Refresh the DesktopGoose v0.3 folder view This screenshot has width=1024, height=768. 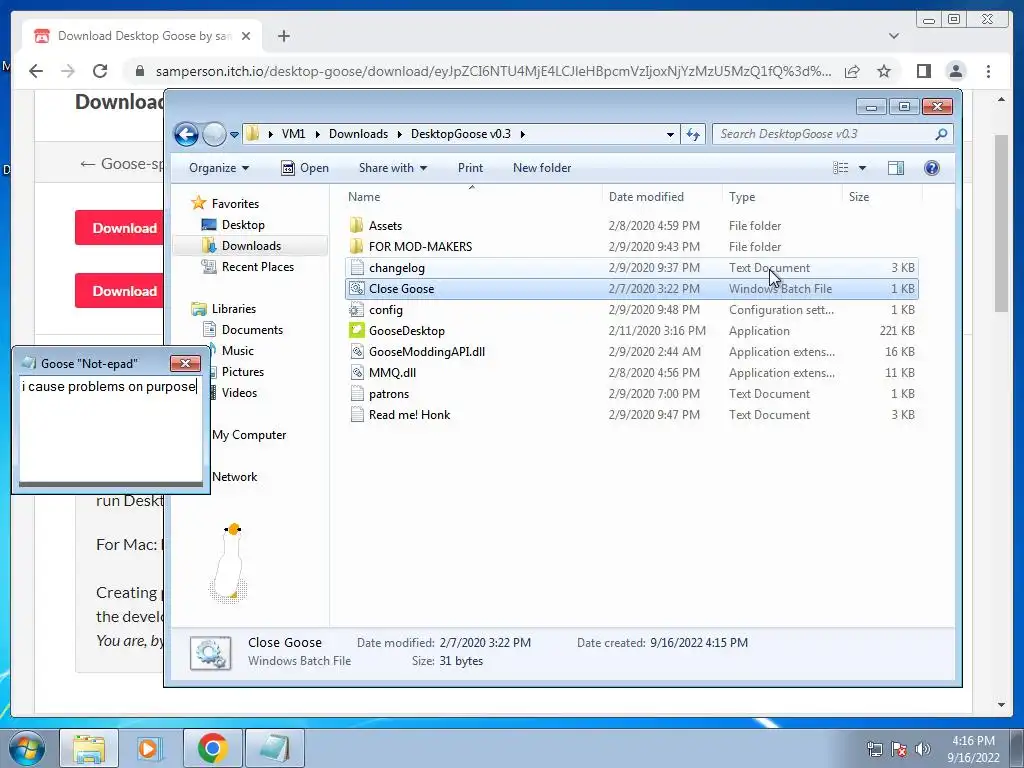pyautogui.click(x=693, y=135)
